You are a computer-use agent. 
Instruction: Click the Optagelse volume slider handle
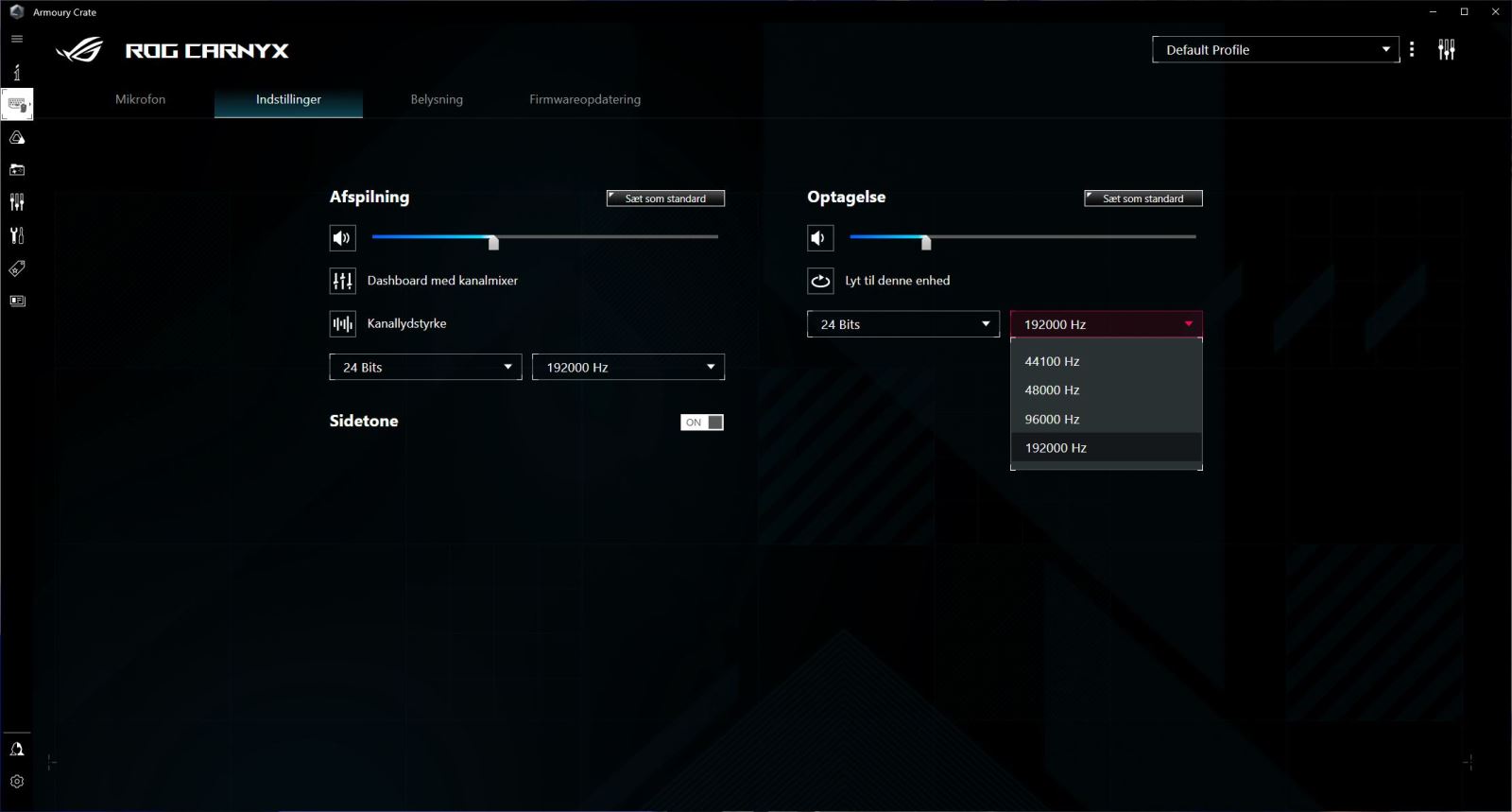click(926, 242)
